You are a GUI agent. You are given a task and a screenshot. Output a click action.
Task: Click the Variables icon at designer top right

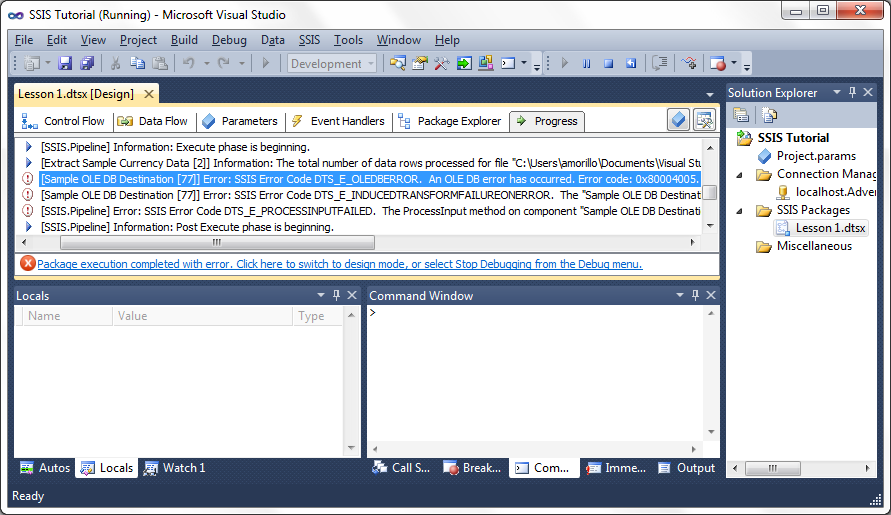point(704,120)
